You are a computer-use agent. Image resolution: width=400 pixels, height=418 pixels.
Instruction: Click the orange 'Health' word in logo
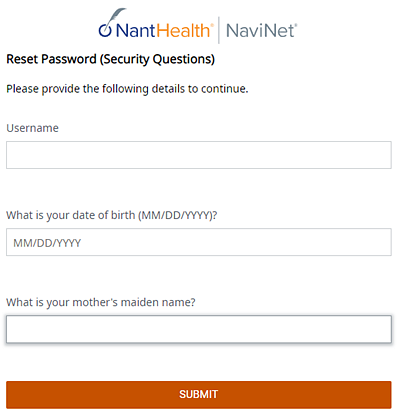click(x=183, y=30)
